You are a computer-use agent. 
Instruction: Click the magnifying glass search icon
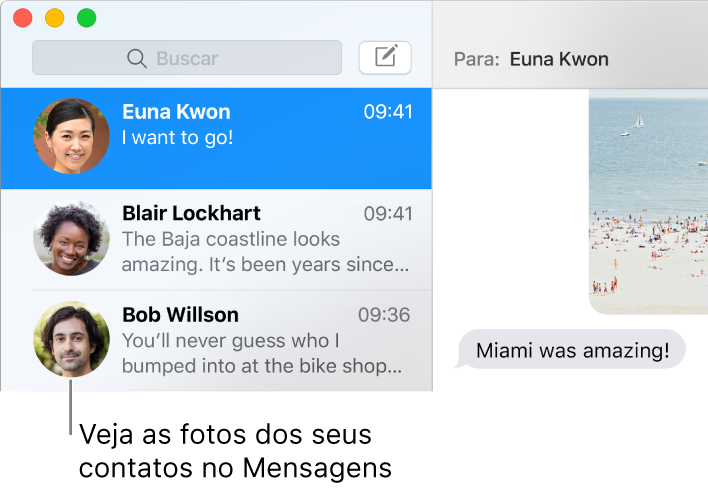(x=136, y=59)
